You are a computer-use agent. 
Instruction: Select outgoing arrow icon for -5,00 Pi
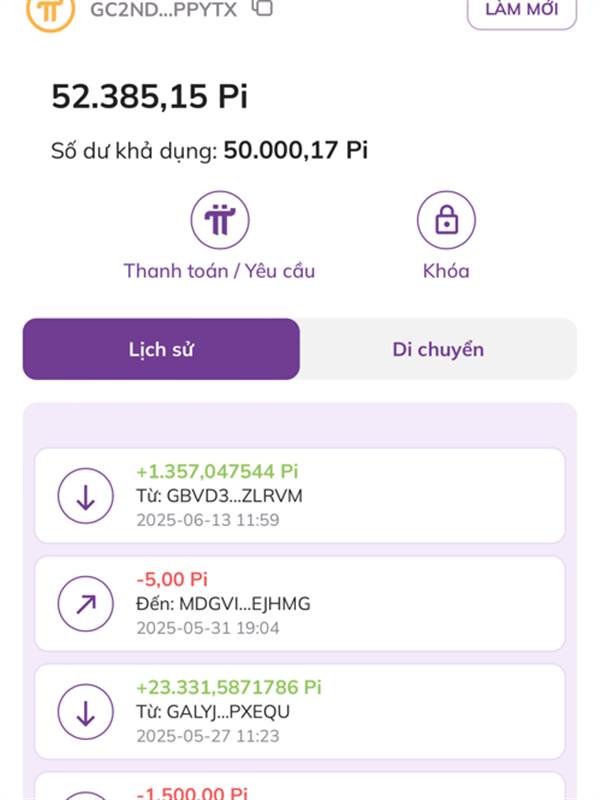pyautogui.click(x=85, y=604)
